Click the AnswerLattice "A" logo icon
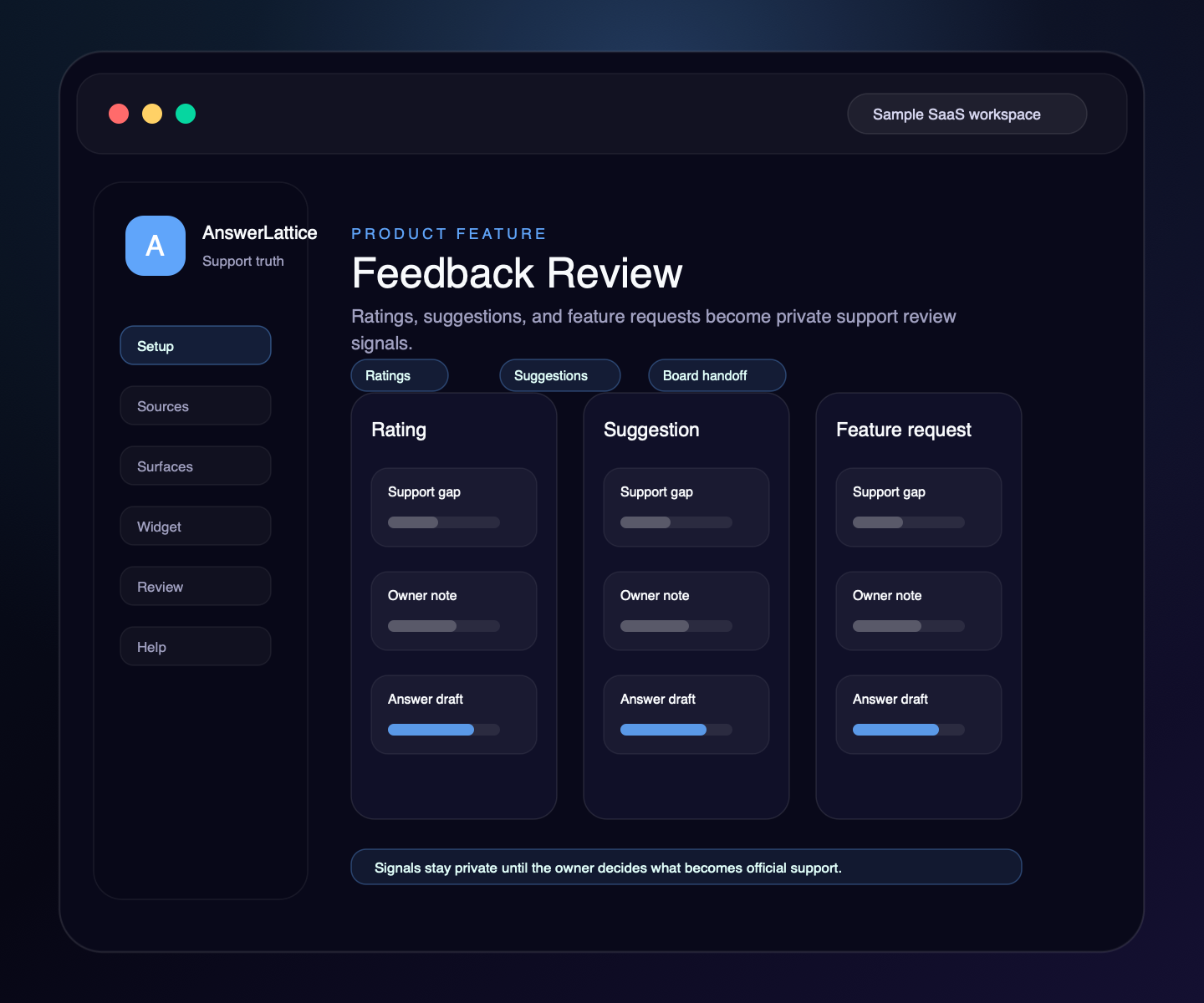 coord(156,246)
